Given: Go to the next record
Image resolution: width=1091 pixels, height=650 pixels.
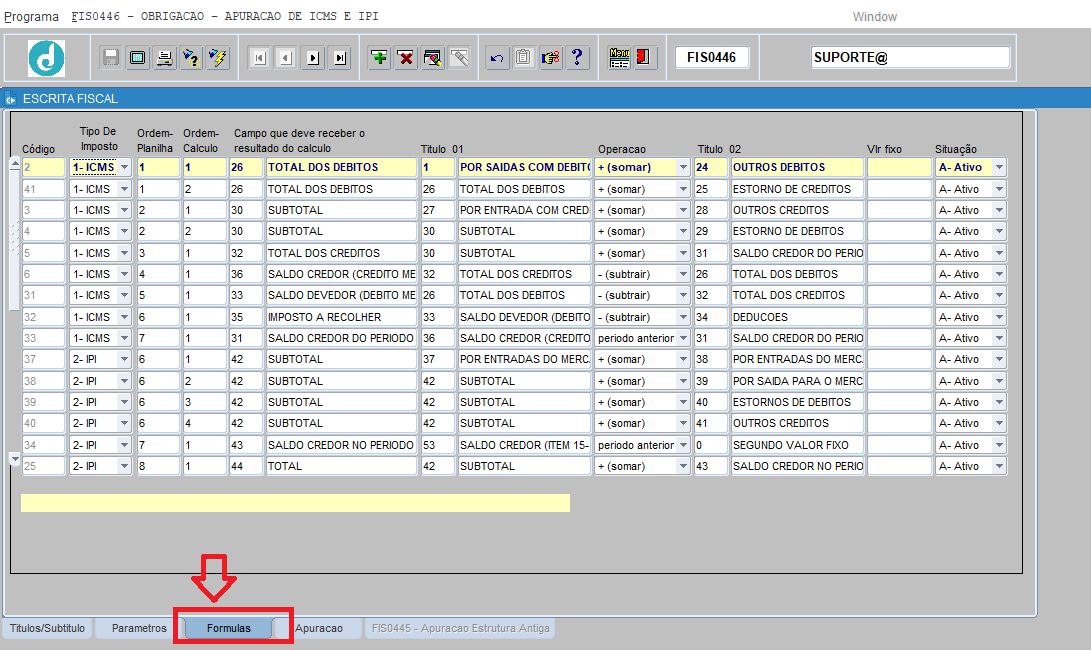Looking at the screenshot, I should [313, 58].
